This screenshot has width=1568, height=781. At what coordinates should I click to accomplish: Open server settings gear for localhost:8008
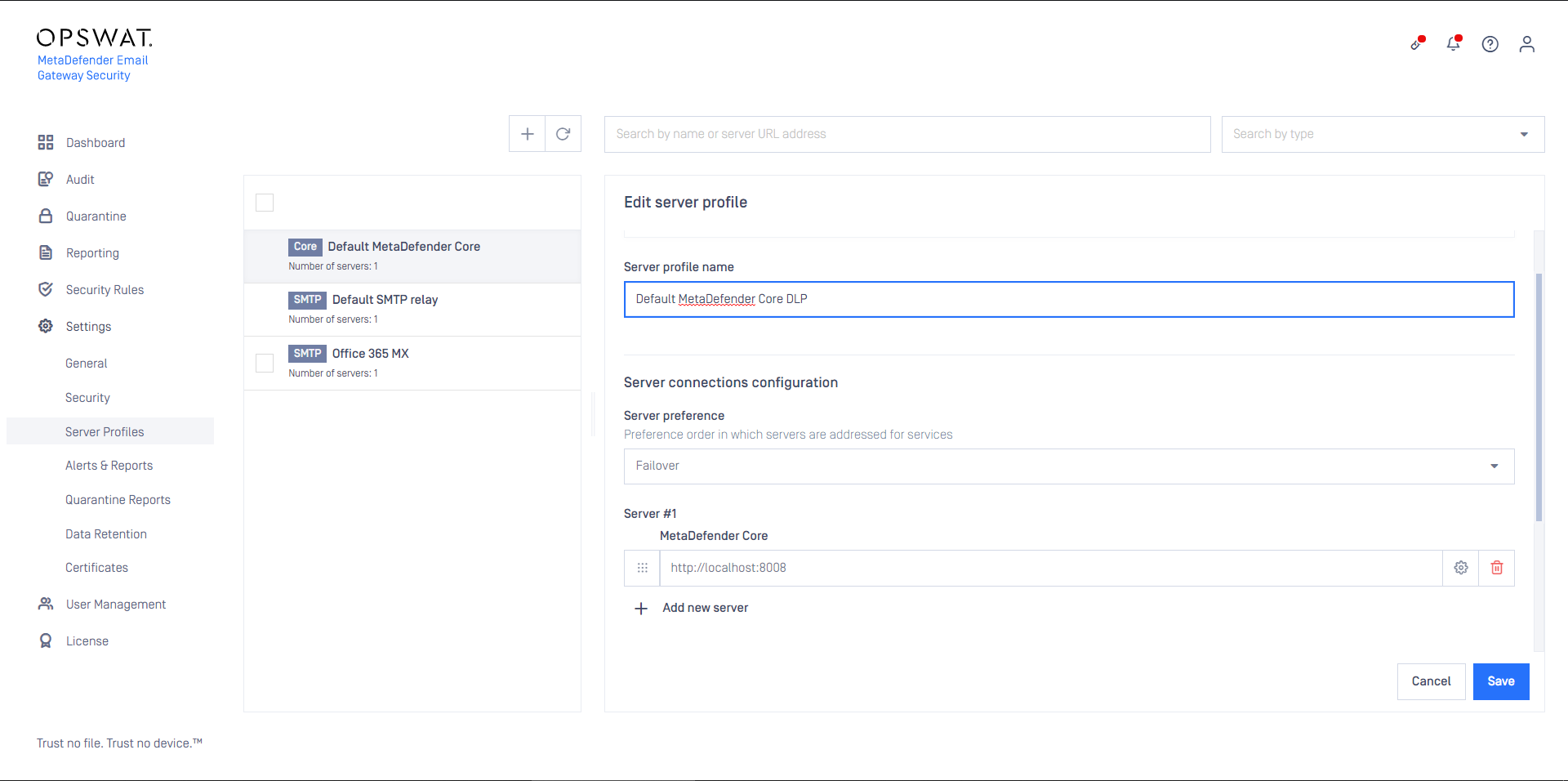[1460, 568]
